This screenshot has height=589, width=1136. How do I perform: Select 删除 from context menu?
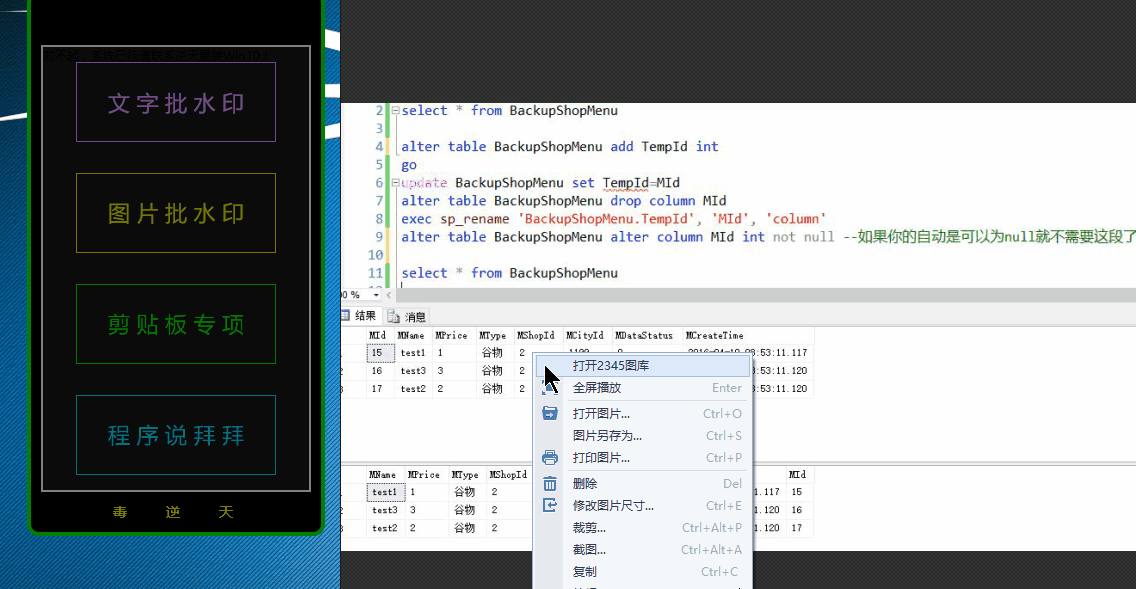(643, 483)
